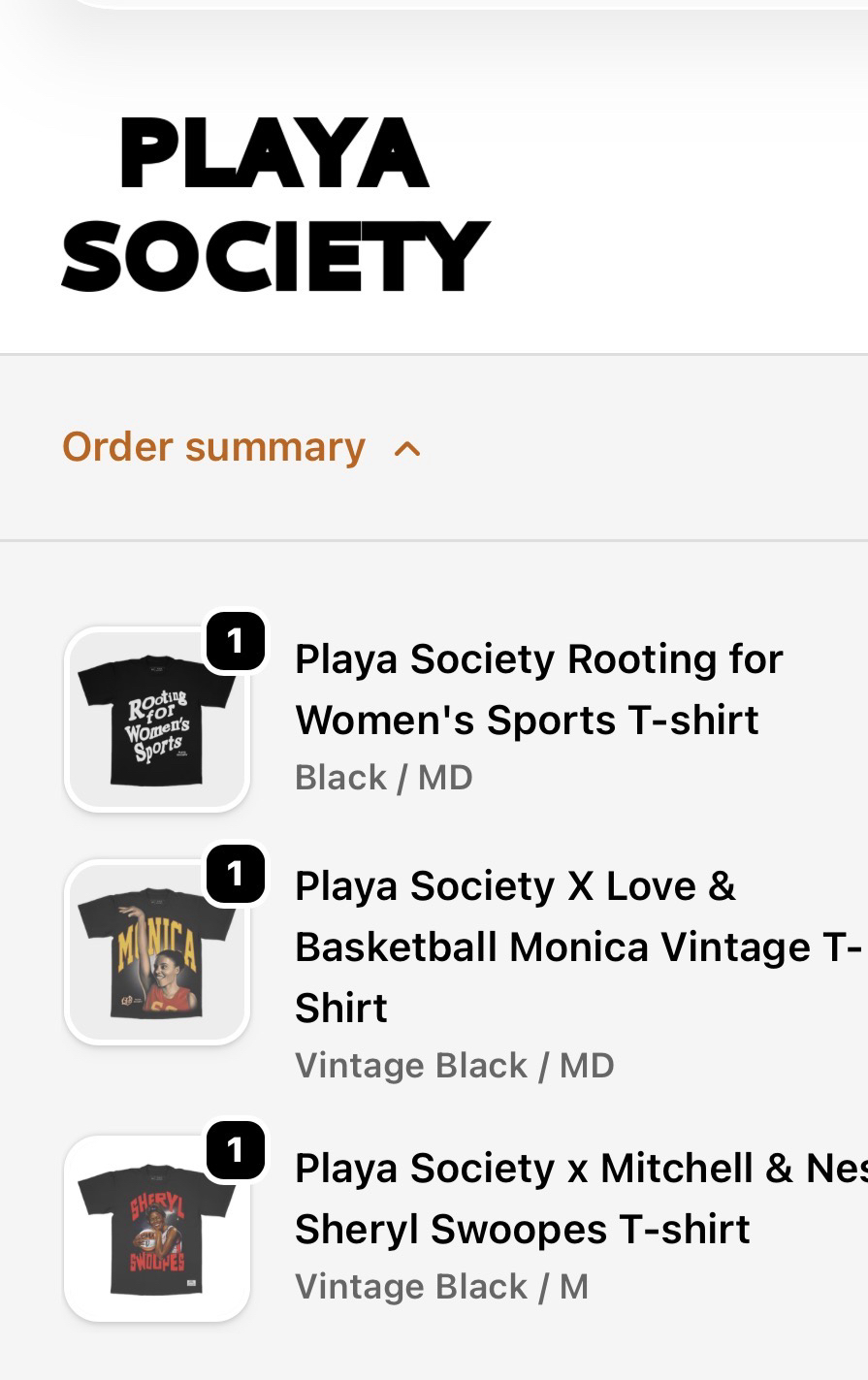Screen dimensions: 868x1380
Task: Click the Order summary heading text
Action: pyautogui.click(x=214, y=447)
